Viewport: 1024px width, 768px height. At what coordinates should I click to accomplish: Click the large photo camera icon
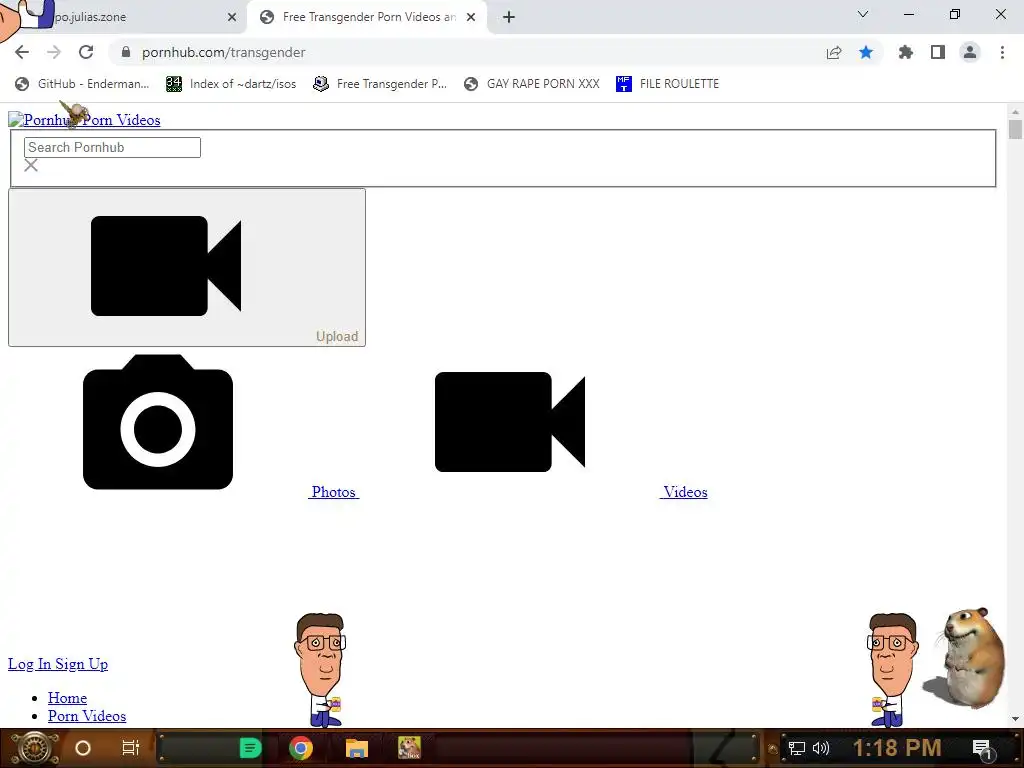pyautogui.click(x=158, y=422)
